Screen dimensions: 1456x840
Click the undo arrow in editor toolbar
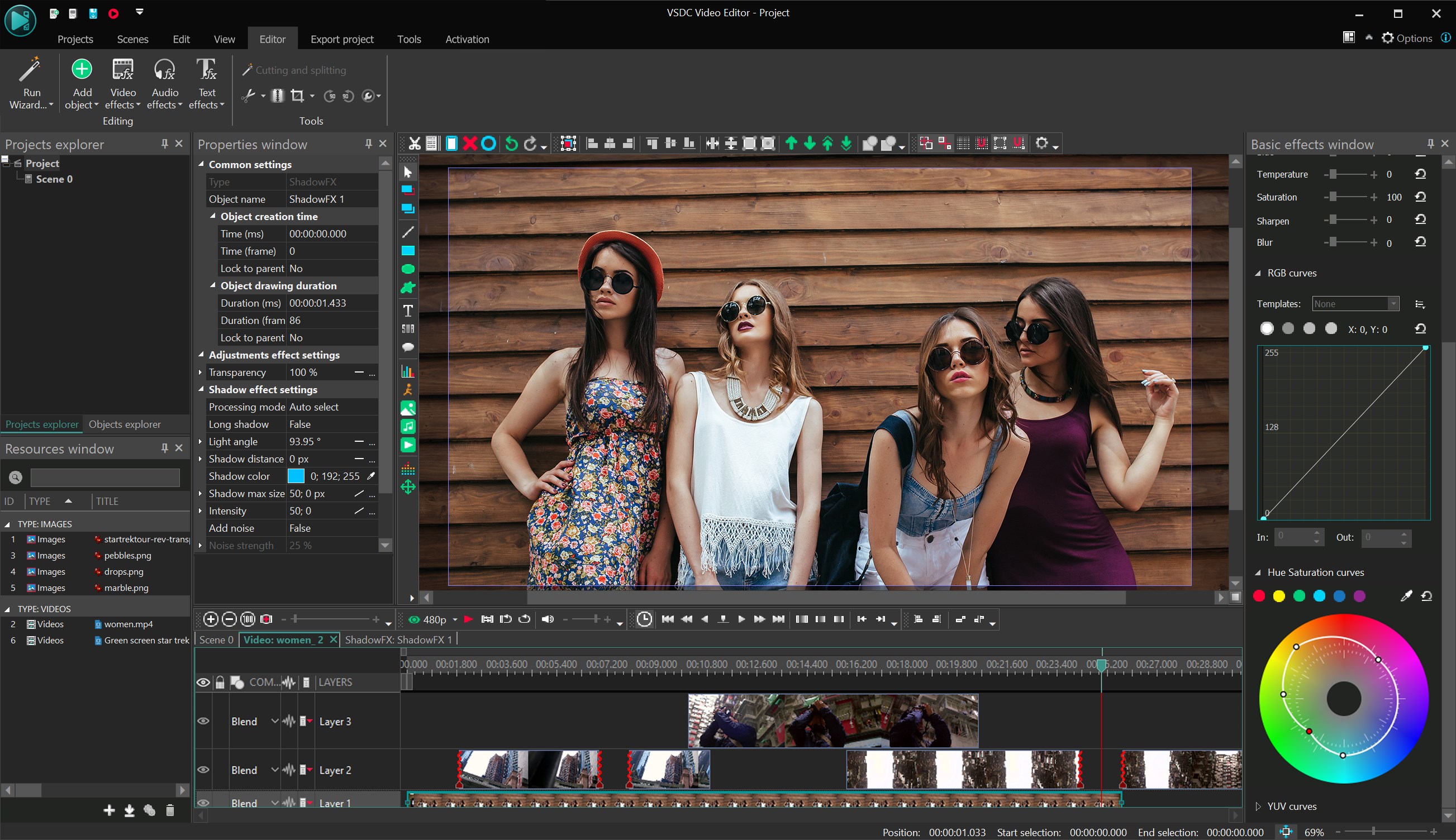511,144
